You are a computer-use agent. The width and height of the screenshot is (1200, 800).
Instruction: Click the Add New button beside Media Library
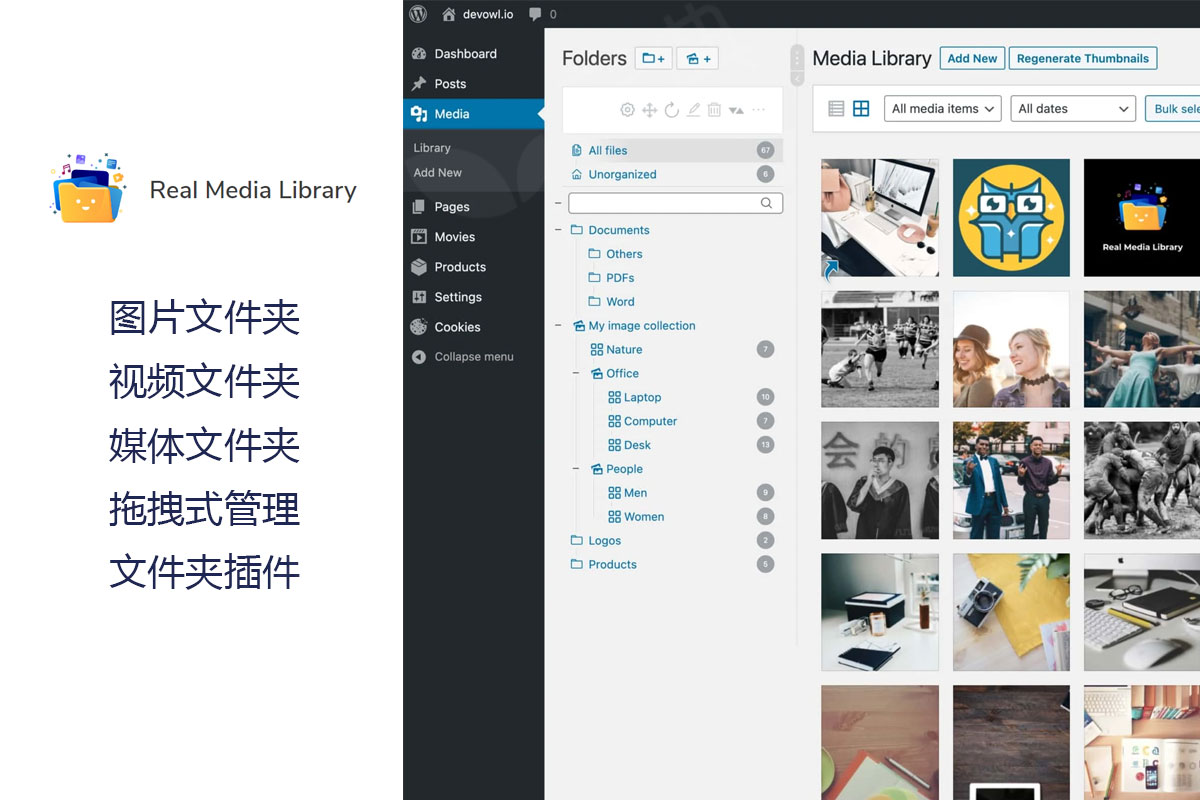[972, 58]
